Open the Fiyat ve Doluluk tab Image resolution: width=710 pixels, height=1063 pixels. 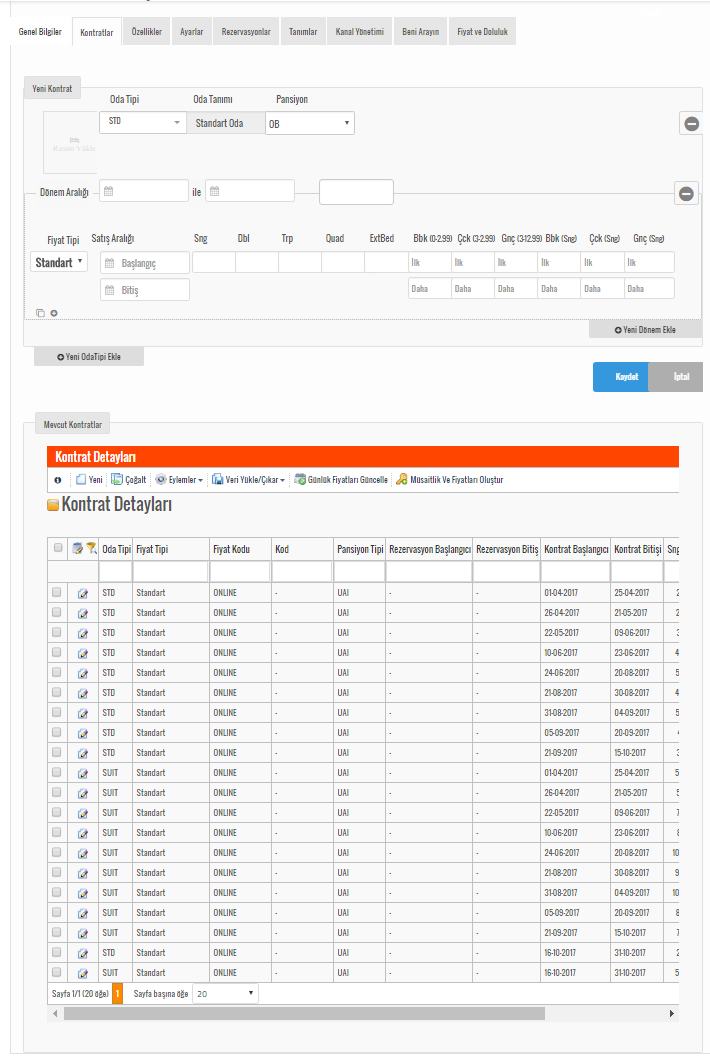click(x=482, y=32)
